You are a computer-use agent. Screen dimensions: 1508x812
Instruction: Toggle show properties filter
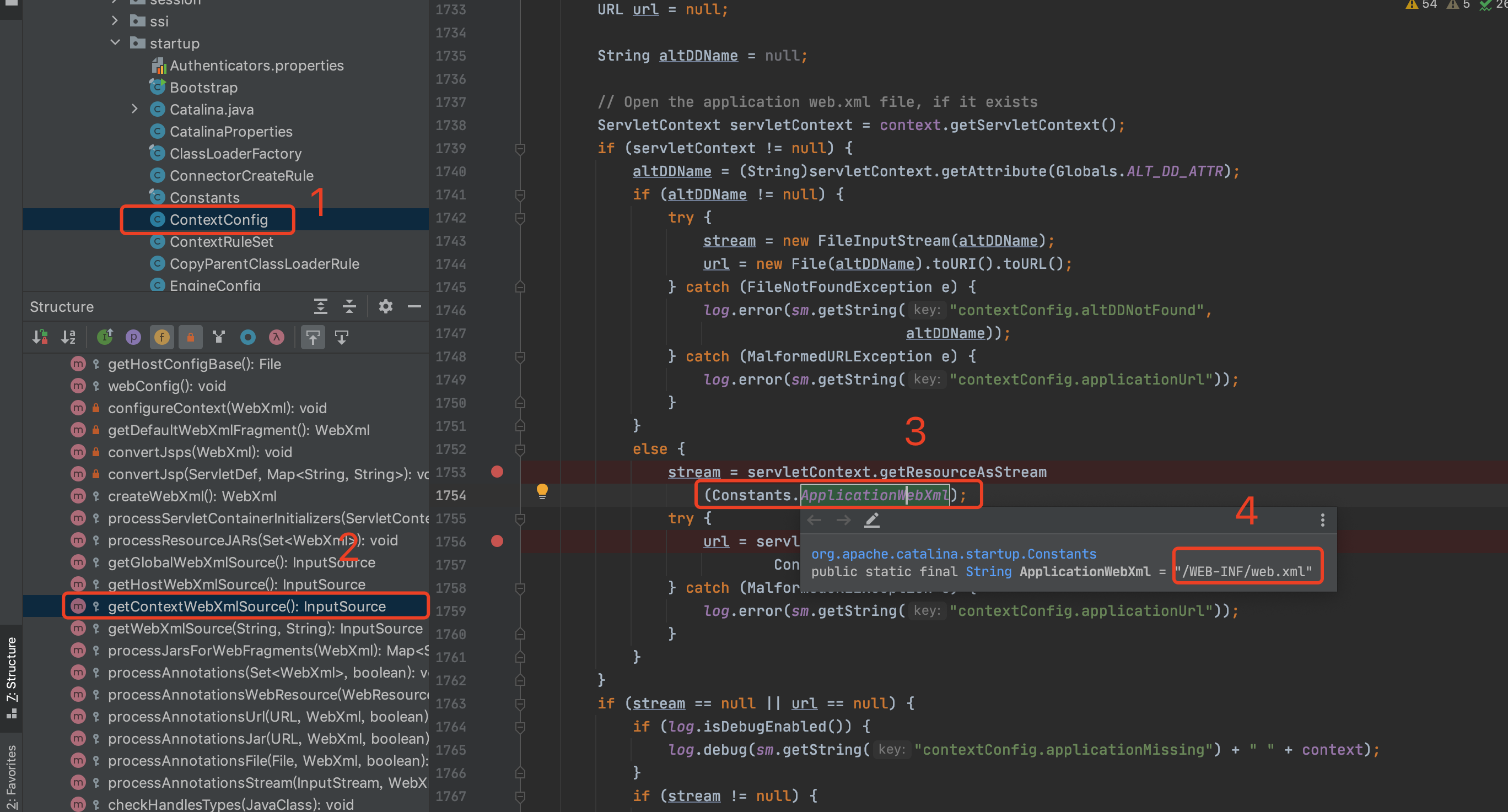pyautogui.click(x=133, y=337)
